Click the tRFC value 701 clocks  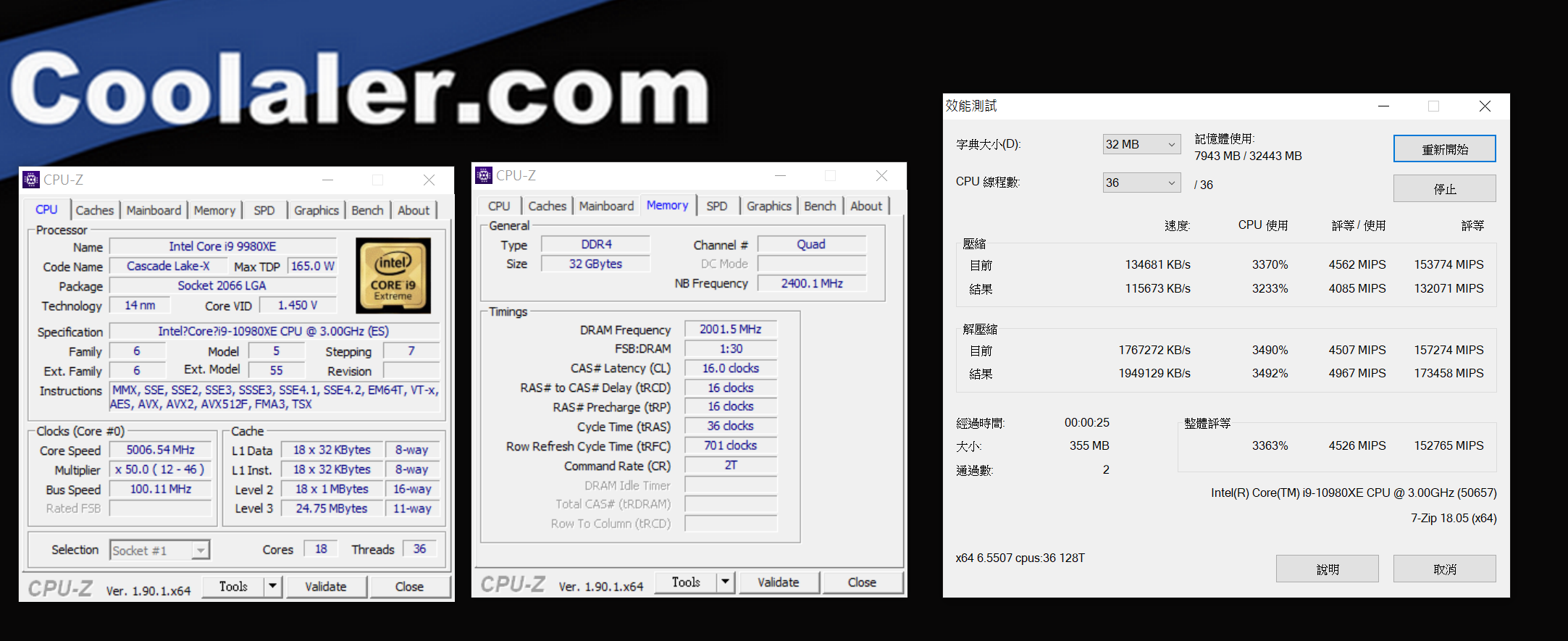[731, 445]
